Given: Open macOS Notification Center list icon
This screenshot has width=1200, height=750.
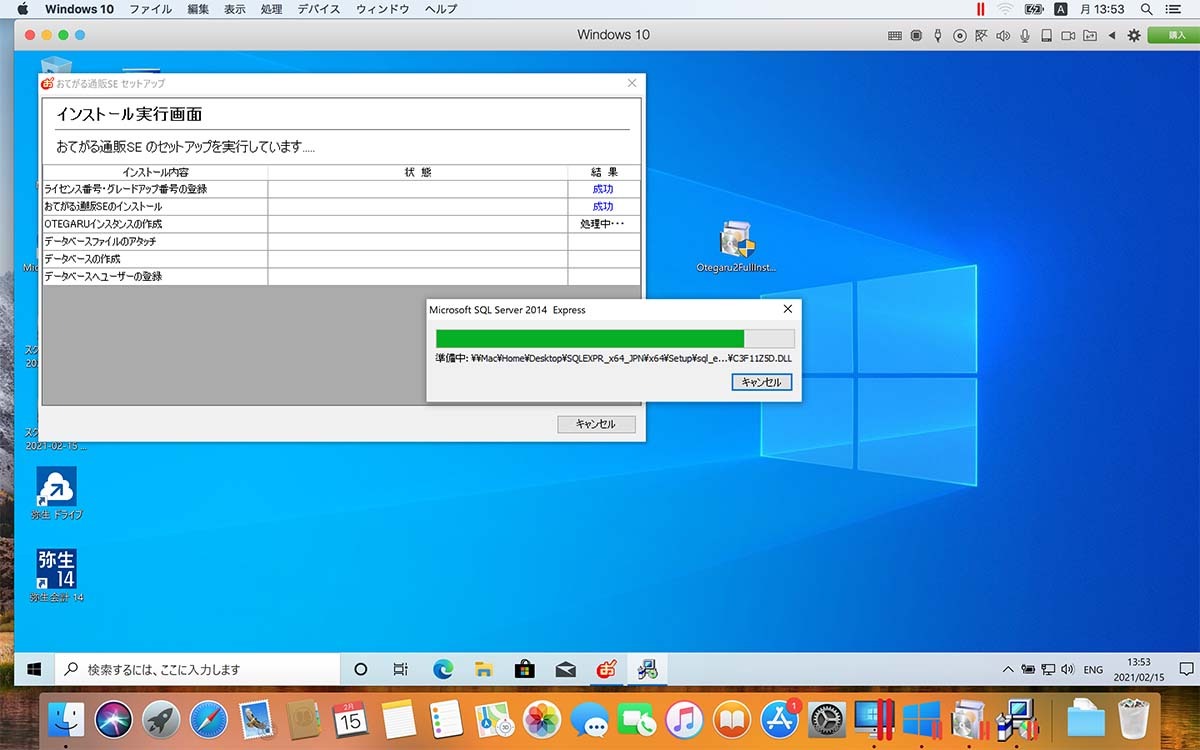Looking at the screenshot, I should [x=1173, y=9].
